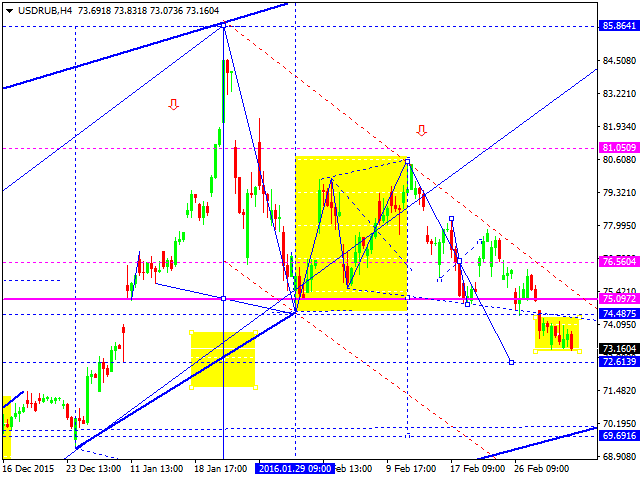Click the square endpoint marker at 72.6139 target

[x=511, y=362]
